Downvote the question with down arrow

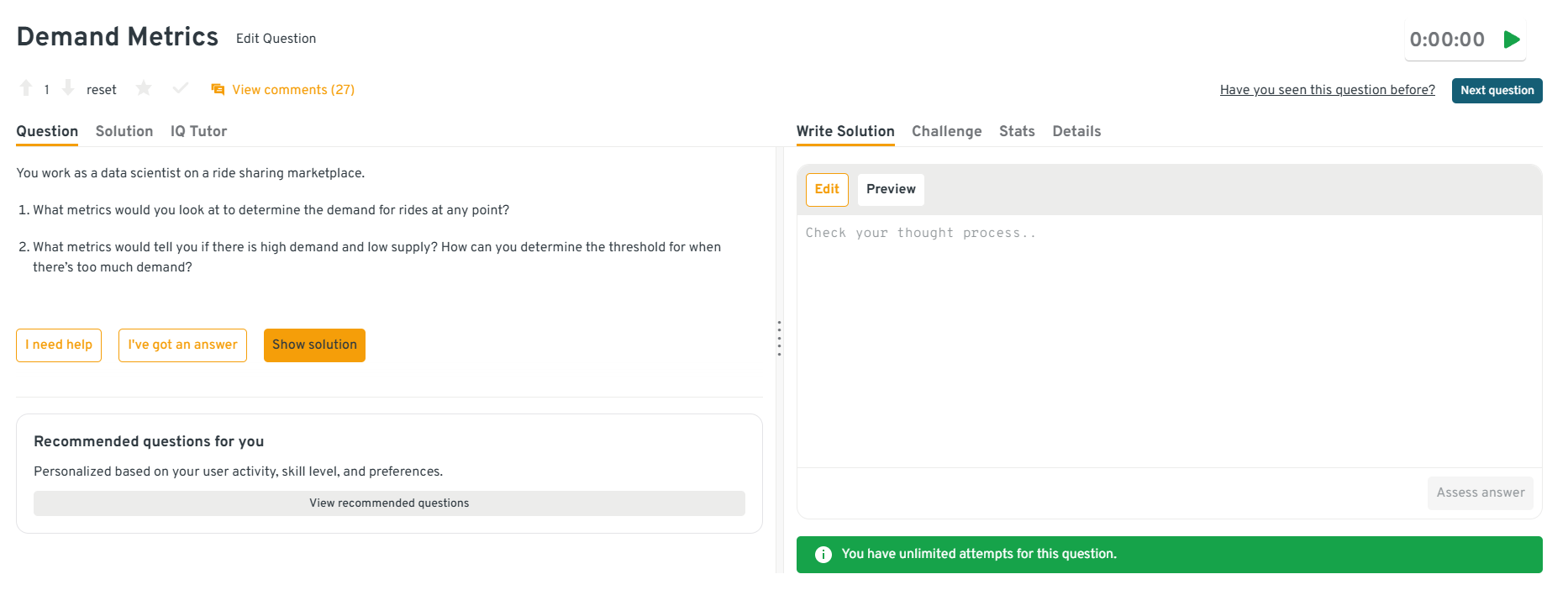[x=68, y=88]
